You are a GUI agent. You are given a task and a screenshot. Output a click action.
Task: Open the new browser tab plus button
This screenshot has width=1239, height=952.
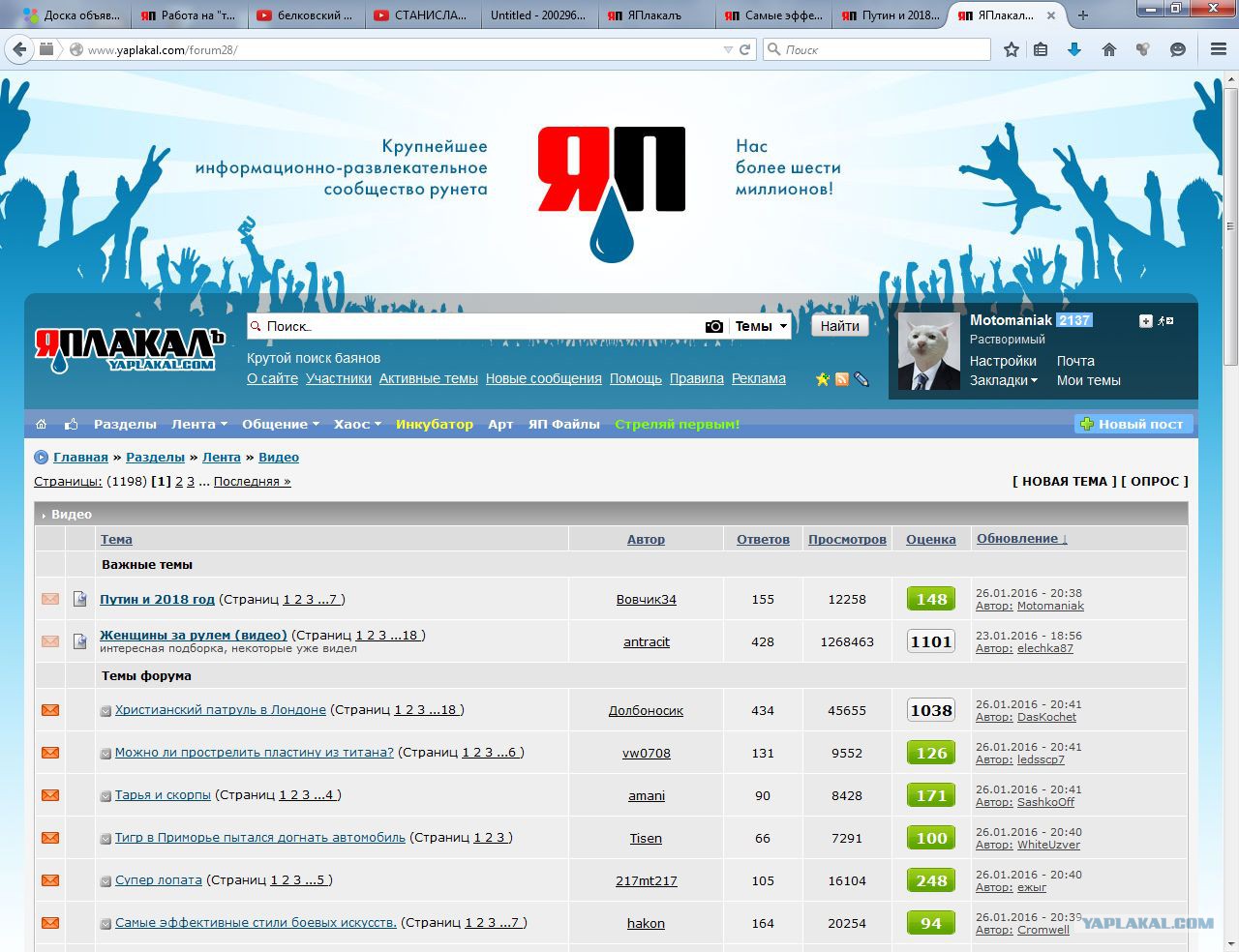click(x=1083, y=15)
